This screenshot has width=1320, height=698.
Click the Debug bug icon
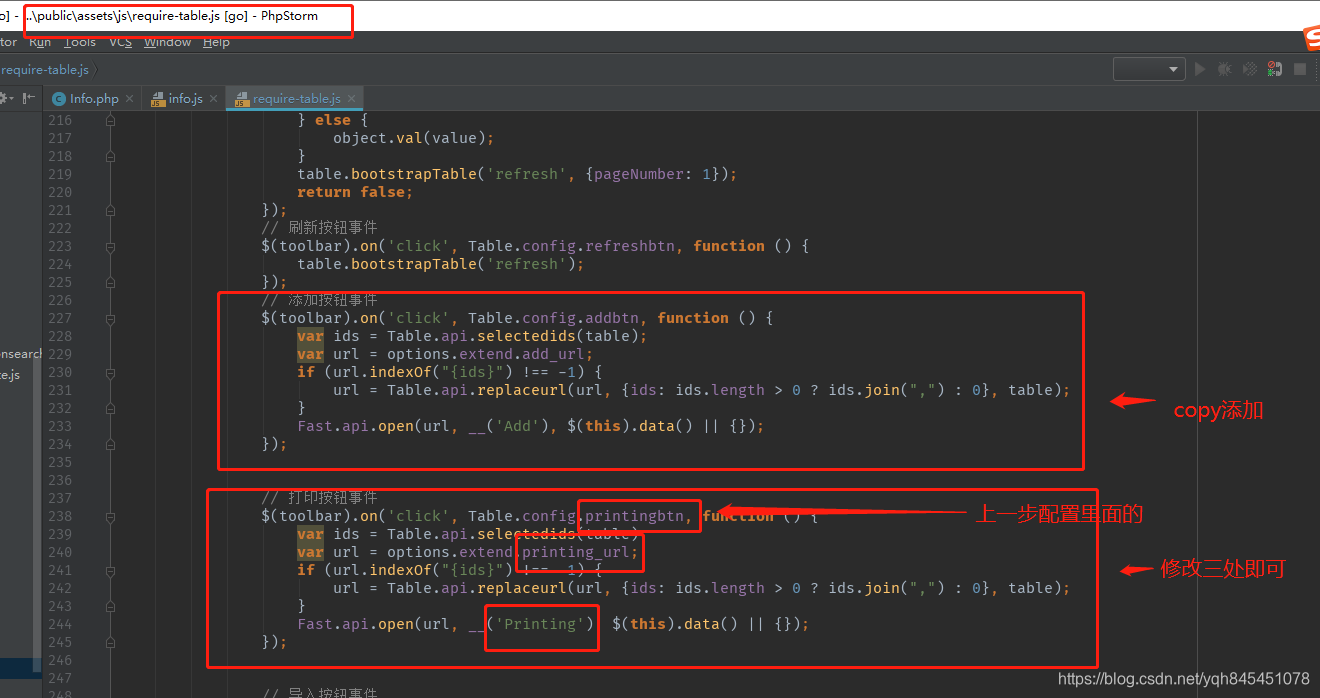tap(1225, 69)
